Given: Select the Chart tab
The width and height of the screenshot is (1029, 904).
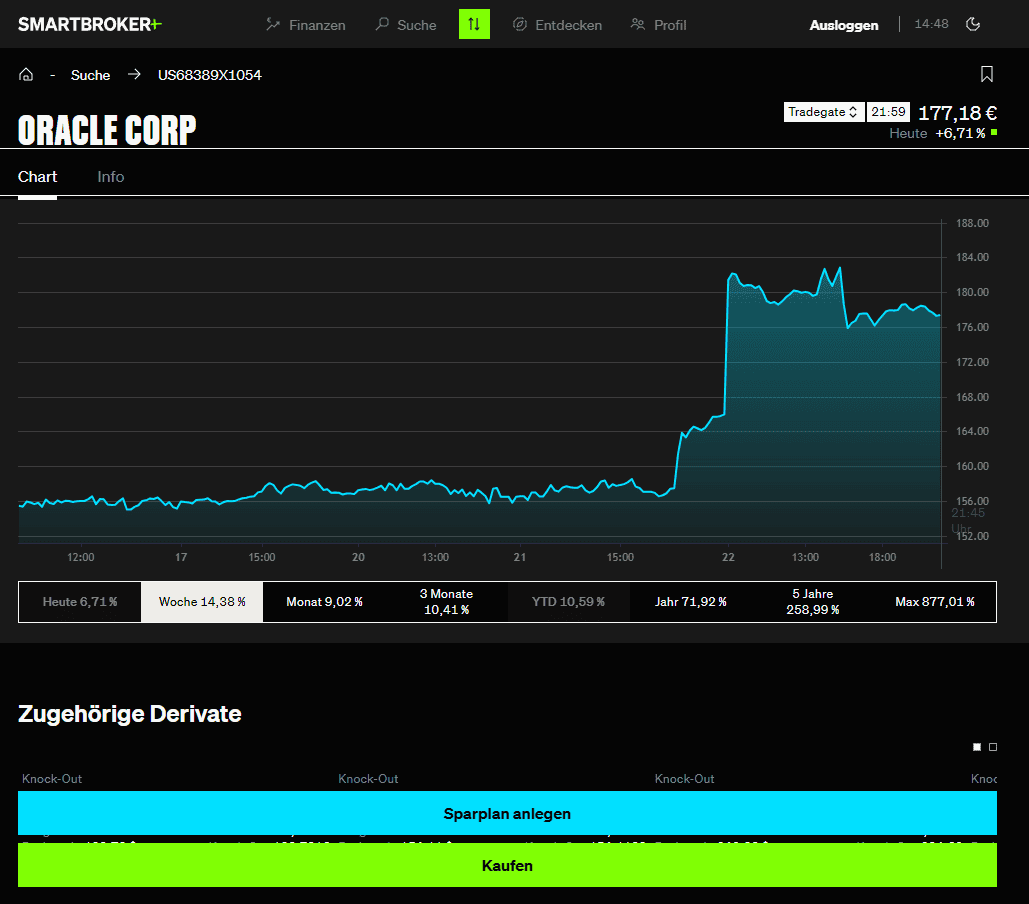Looking at the screenshot, I should [x=37, y=176].
